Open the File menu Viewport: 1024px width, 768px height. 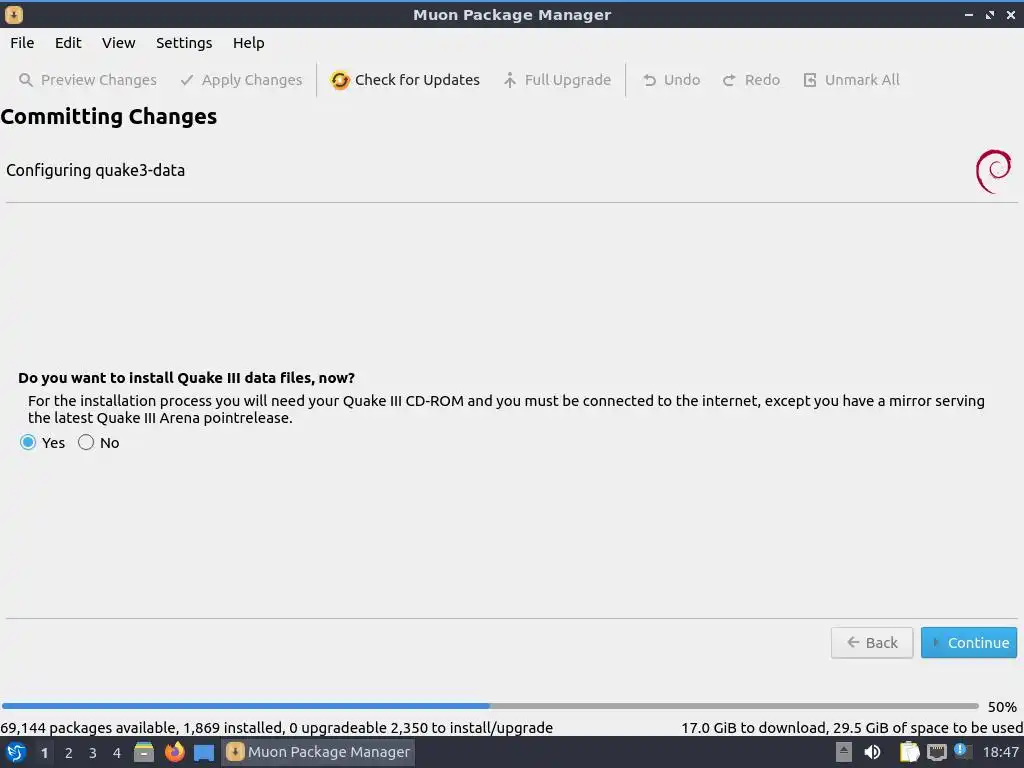(22, 43)
